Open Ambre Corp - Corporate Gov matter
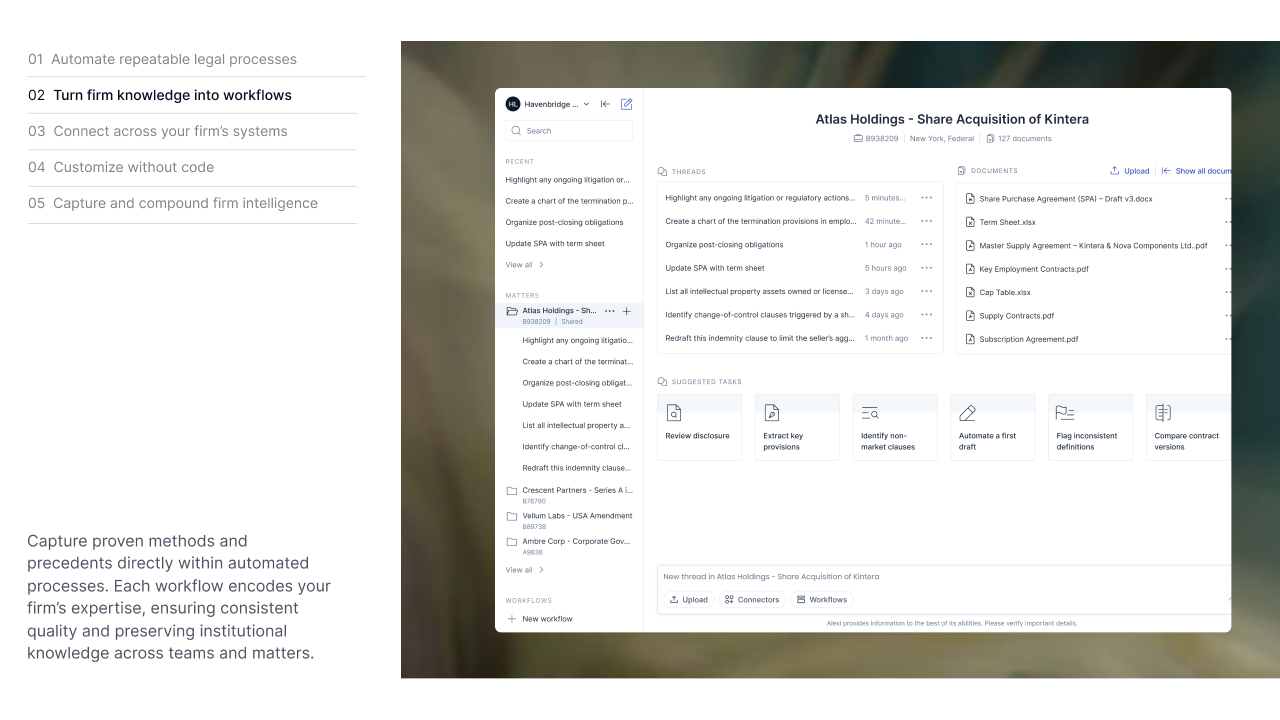Viewport: 1280px width, 720px height. [x=569, y=545]
